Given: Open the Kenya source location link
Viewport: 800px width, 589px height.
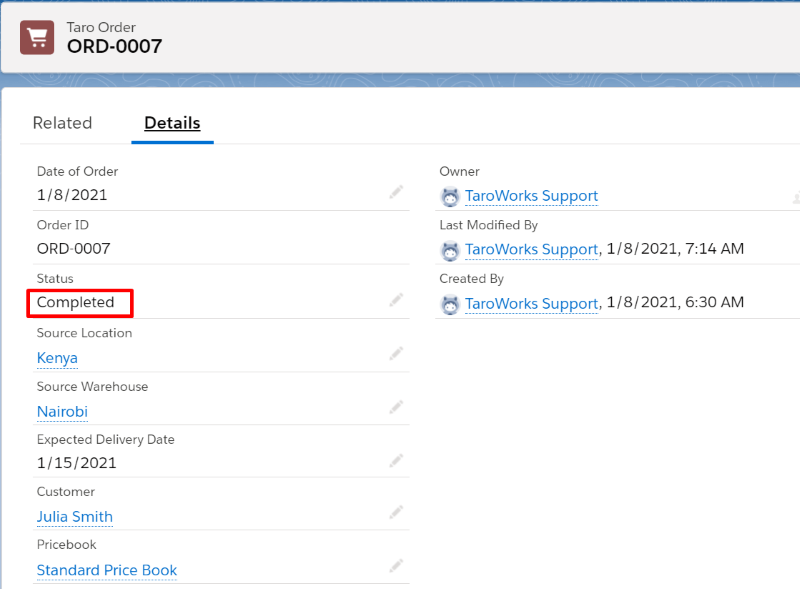Looking at the screenshot, I should 57,357.
